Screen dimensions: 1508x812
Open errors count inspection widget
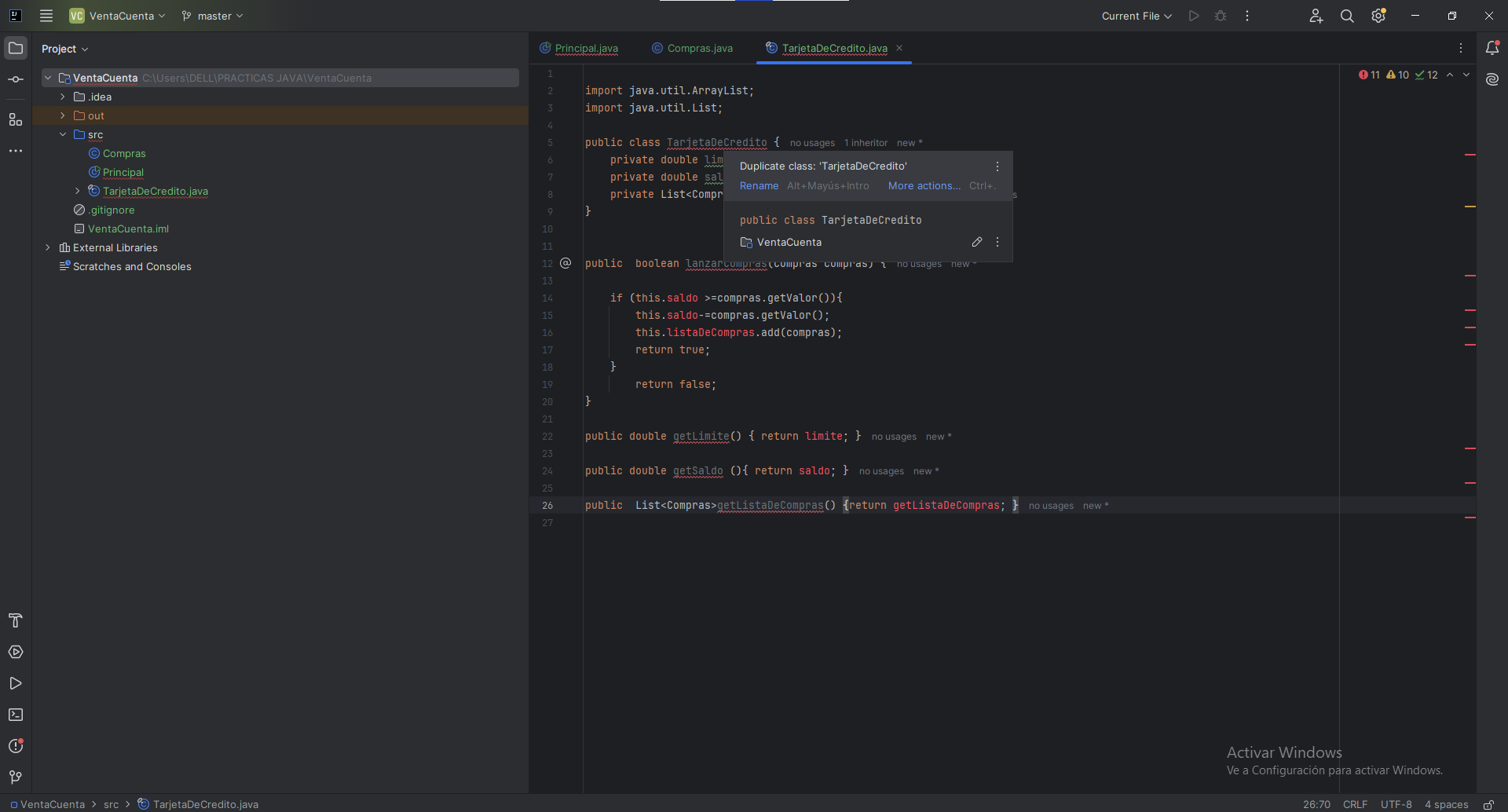1369,75
